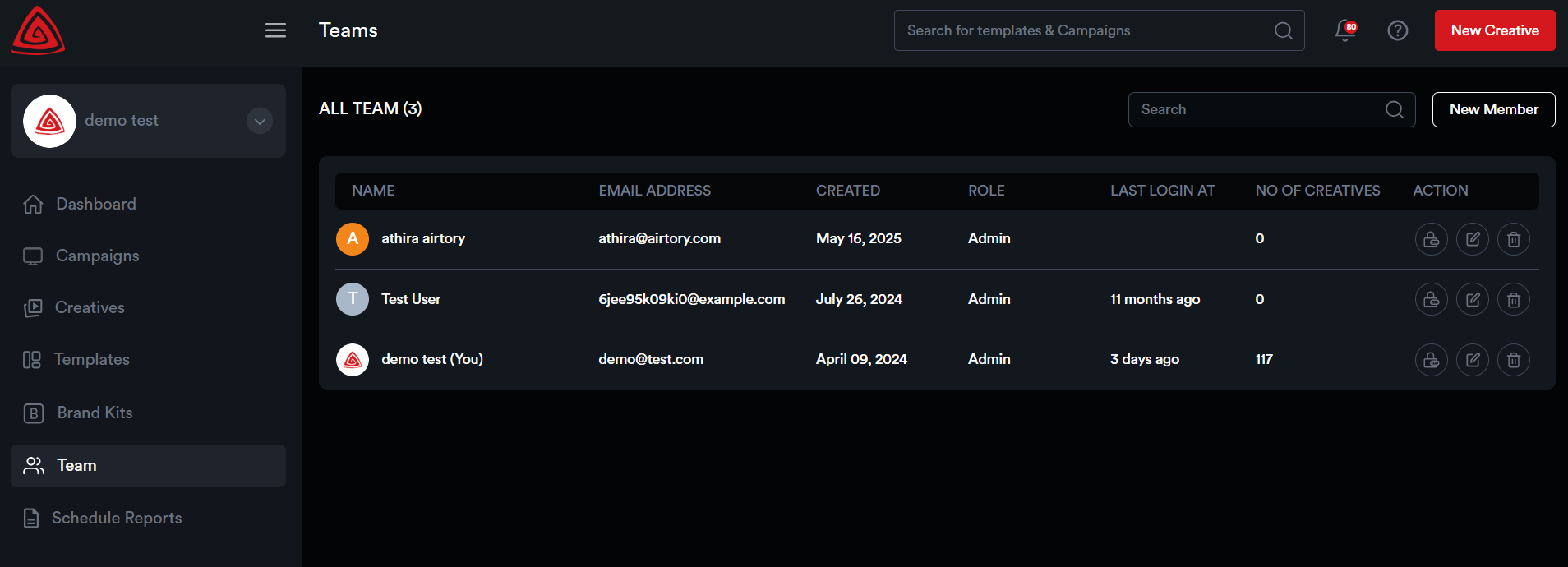Image resolution: width=1568 pixels, height=567 pixels.
Task: Go to Dashboard in the sidebar
Action: (x=95, y=204)
